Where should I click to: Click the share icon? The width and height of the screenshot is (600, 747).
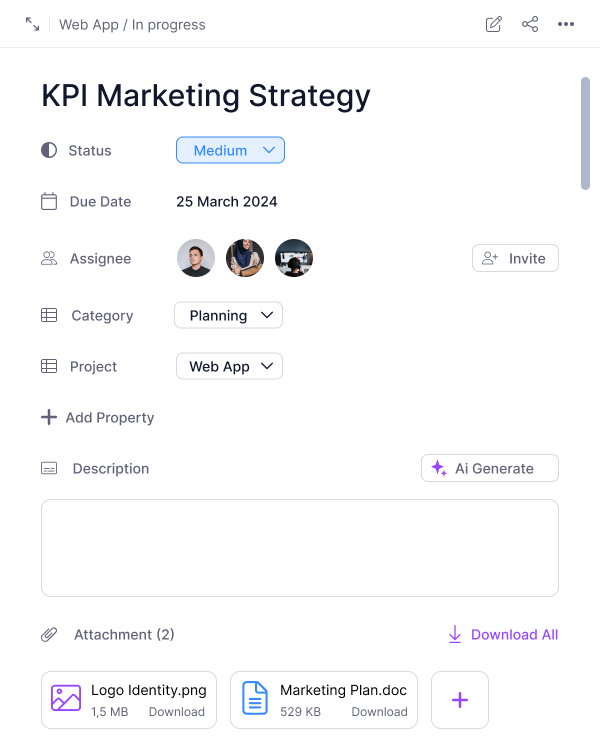tap(530, 24)
